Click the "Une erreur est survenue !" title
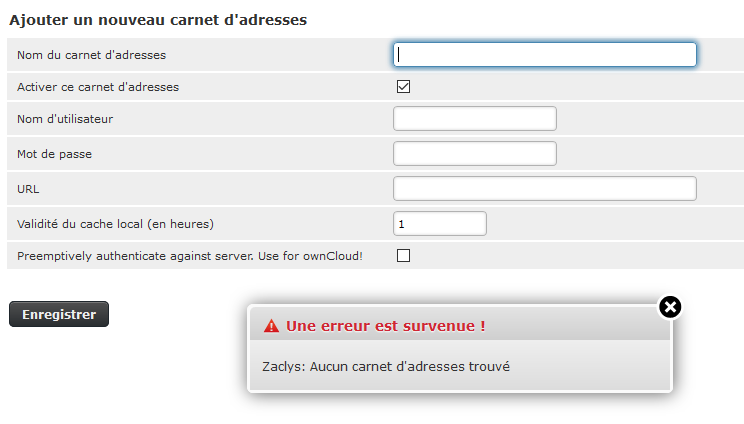The width and height of the screenshot is (744, 424). (x=385, y=326)
